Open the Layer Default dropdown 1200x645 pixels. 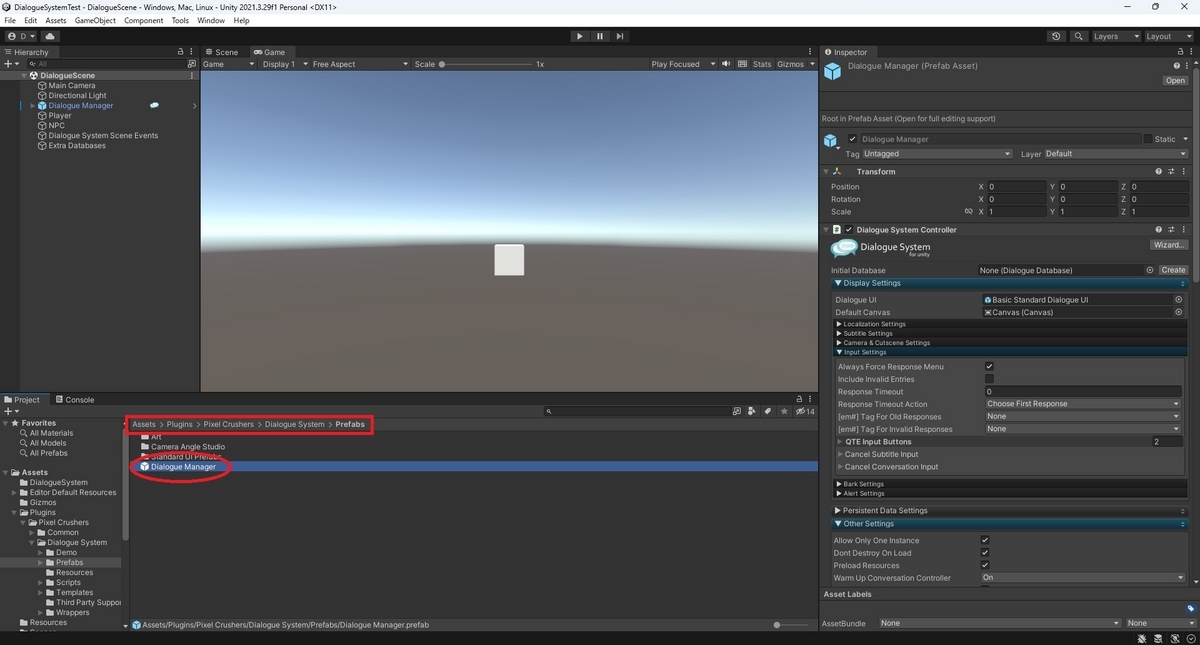coord(1116,154)
